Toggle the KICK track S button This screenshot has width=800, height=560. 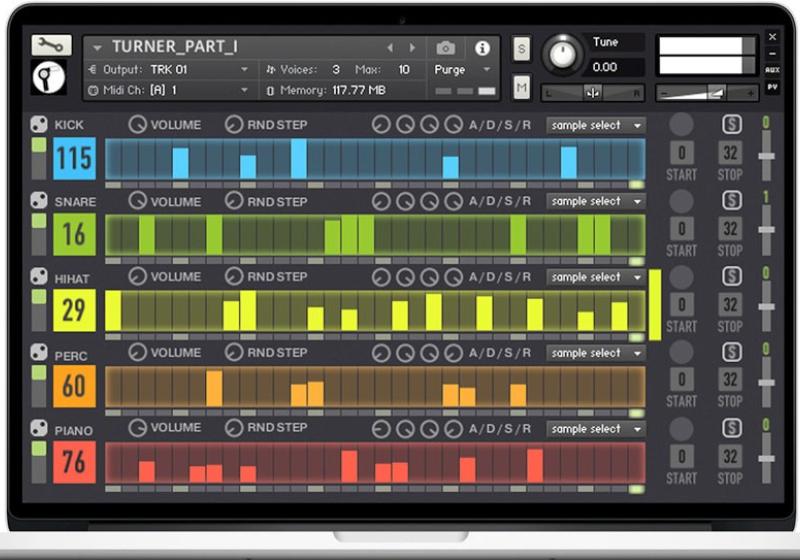point(732,125)
